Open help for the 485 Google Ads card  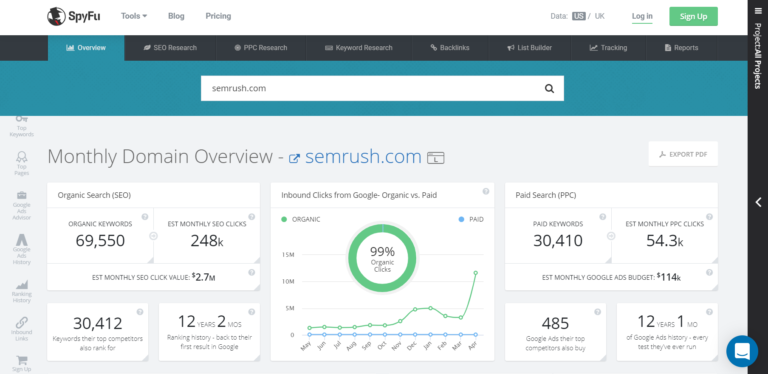598,312
